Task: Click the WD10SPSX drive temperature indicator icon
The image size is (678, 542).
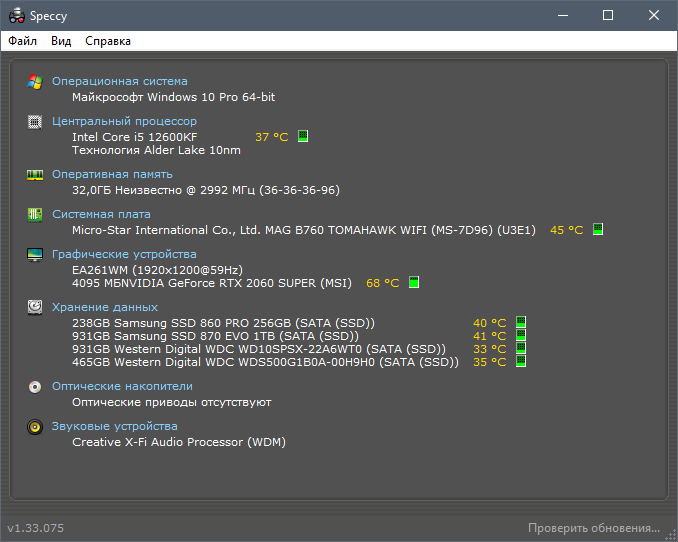Action: pyautogui.click(x=521, y=348)
